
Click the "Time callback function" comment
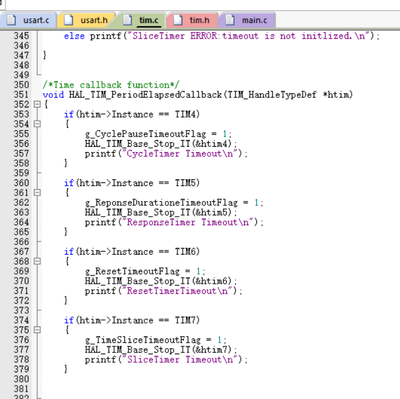tap(111, 85)
